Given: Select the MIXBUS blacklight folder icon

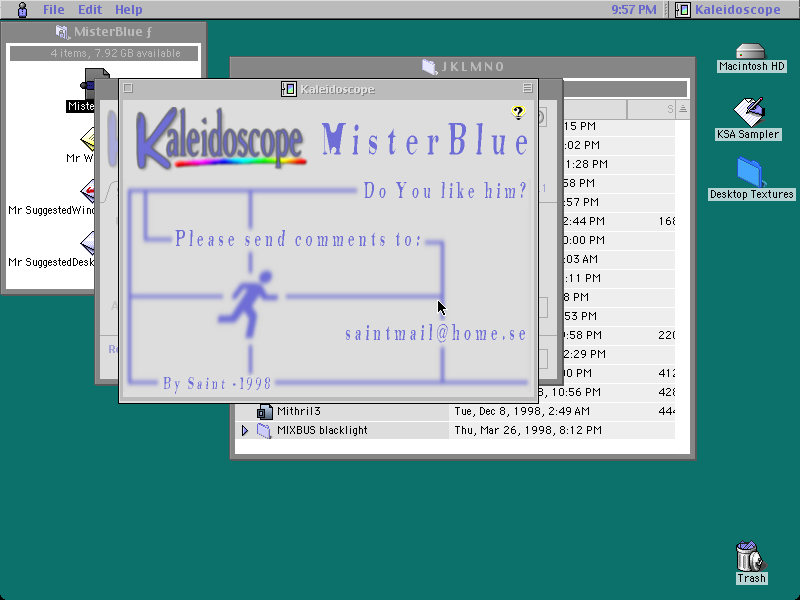Looking at the screenshot, I should 264,430.
